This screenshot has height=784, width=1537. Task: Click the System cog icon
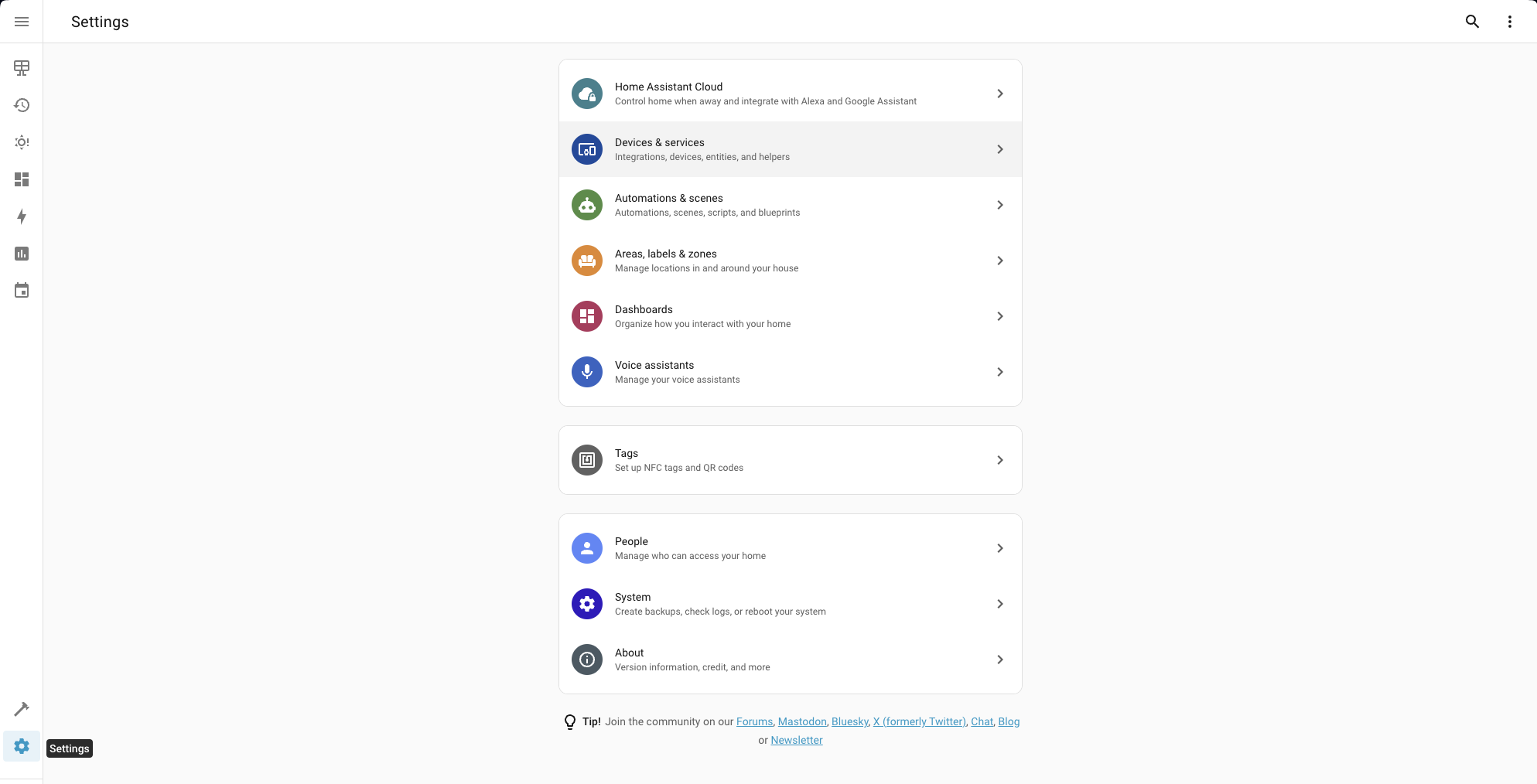click(587, 604)
